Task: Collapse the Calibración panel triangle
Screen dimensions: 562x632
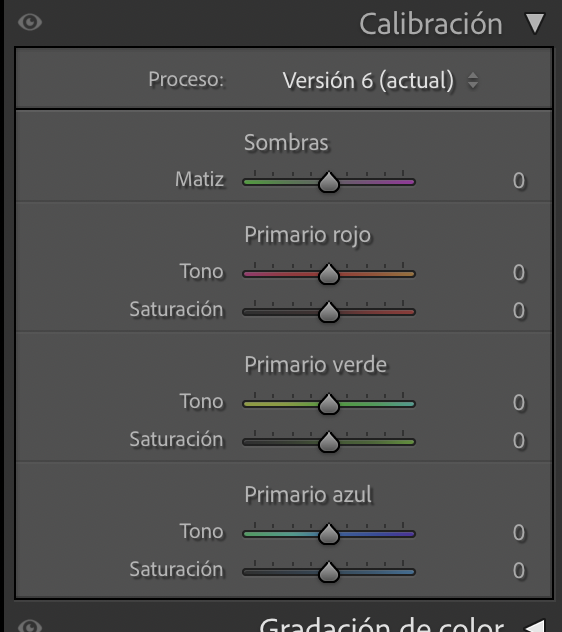Action: click(535, 23)
